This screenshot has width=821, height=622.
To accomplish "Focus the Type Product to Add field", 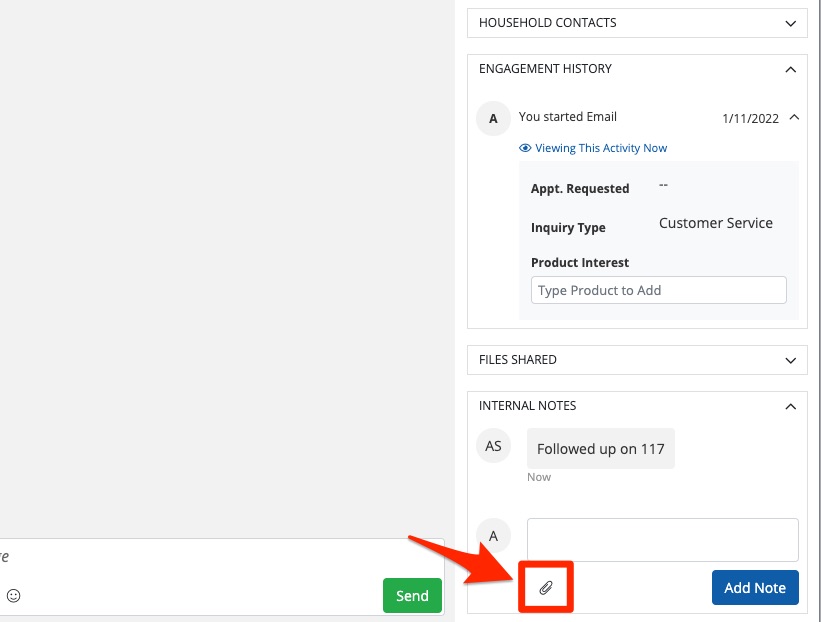I will coord(658,291).
